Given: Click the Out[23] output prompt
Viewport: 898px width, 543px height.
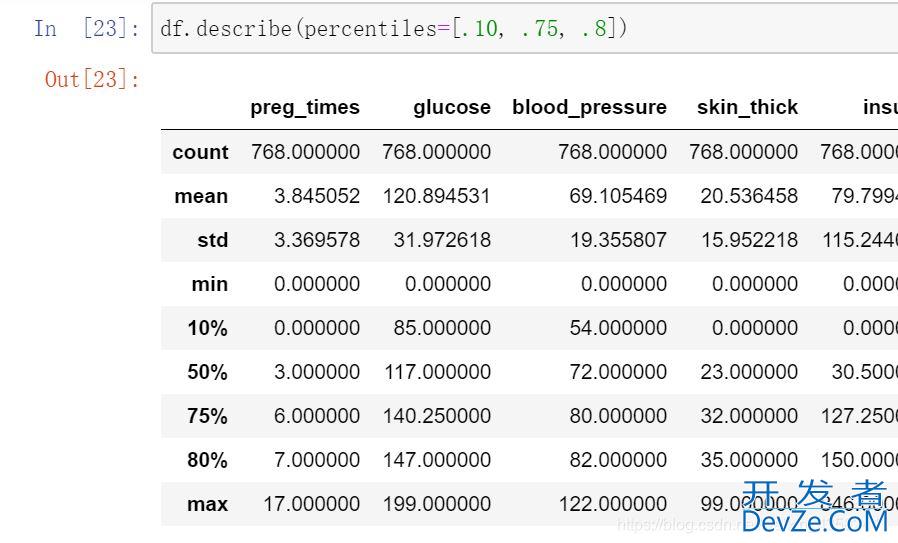Looking at the screenshot, I should pos(92,79).
